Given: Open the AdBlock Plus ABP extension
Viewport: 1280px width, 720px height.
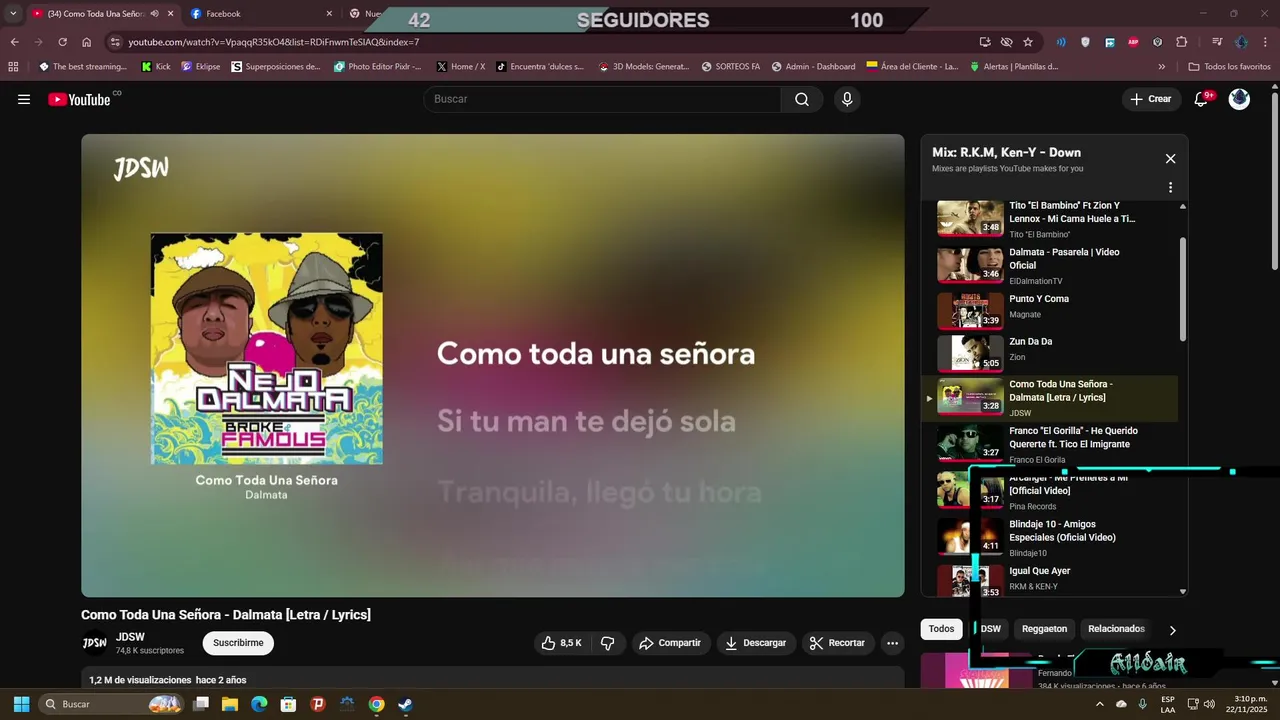Looking at the screenshot, I should coord(1133,42).
